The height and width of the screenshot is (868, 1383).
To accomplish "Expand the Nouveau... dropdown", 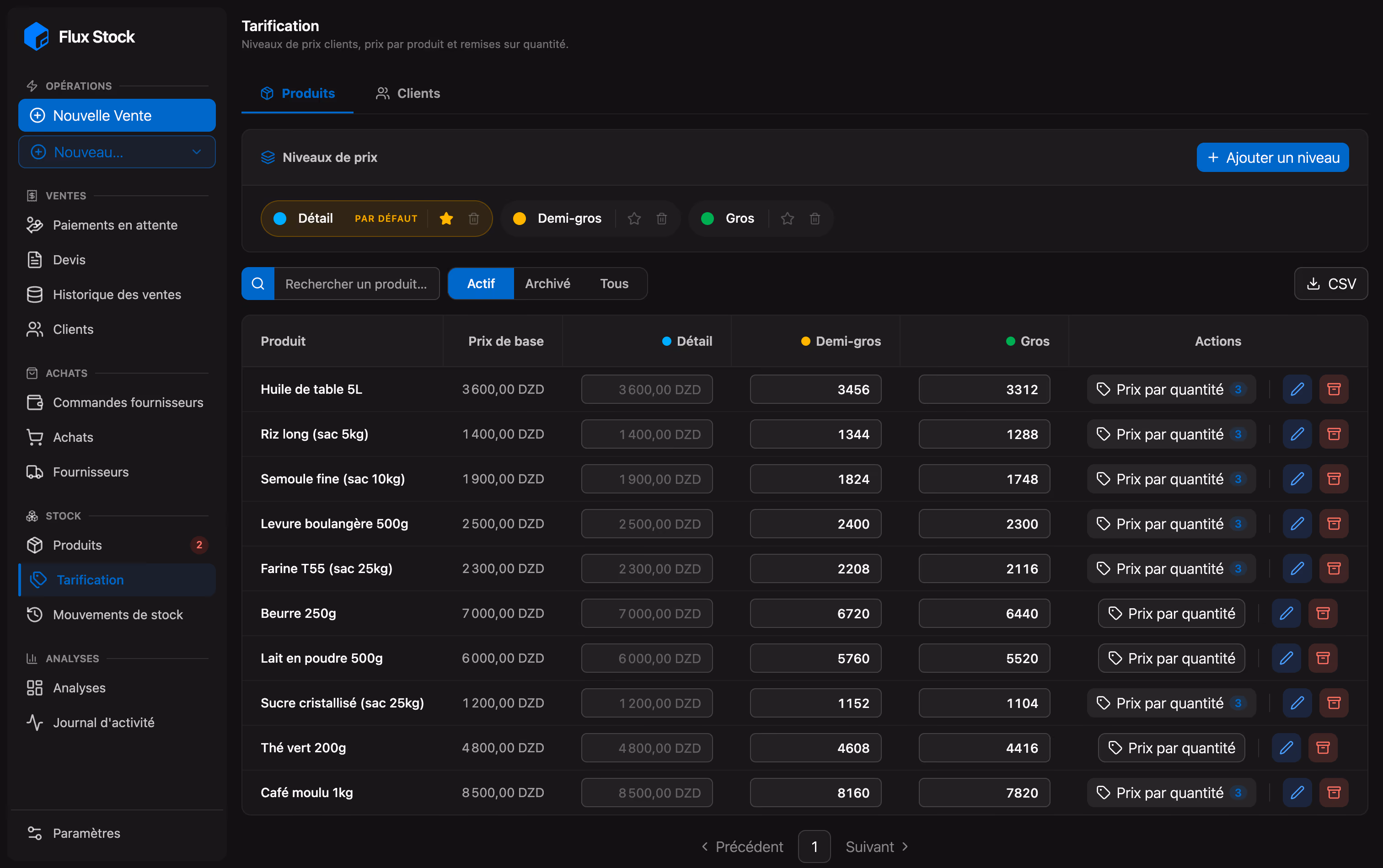I will point(196,152).
